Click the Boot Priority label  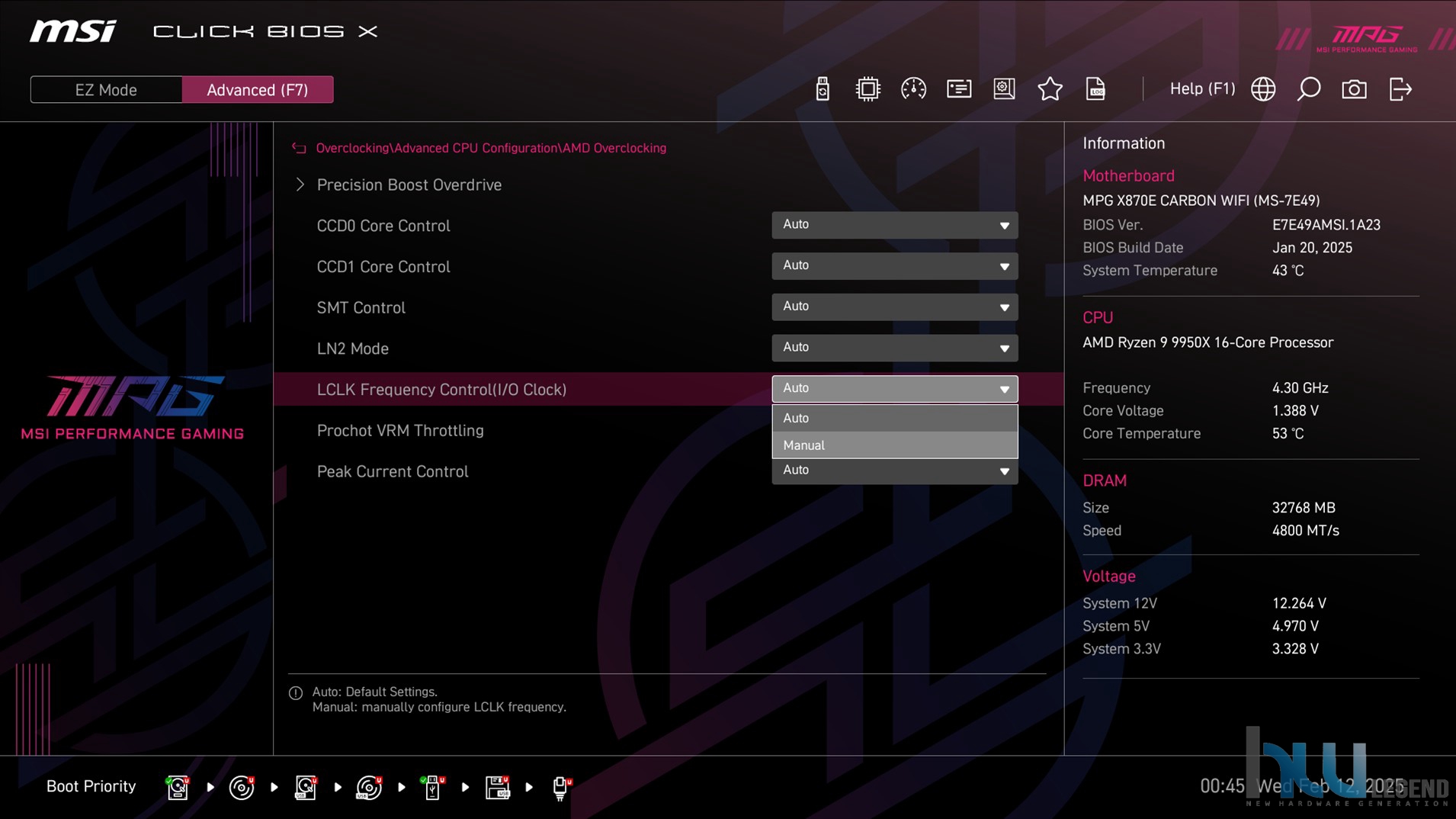click(x=91, y=786)
